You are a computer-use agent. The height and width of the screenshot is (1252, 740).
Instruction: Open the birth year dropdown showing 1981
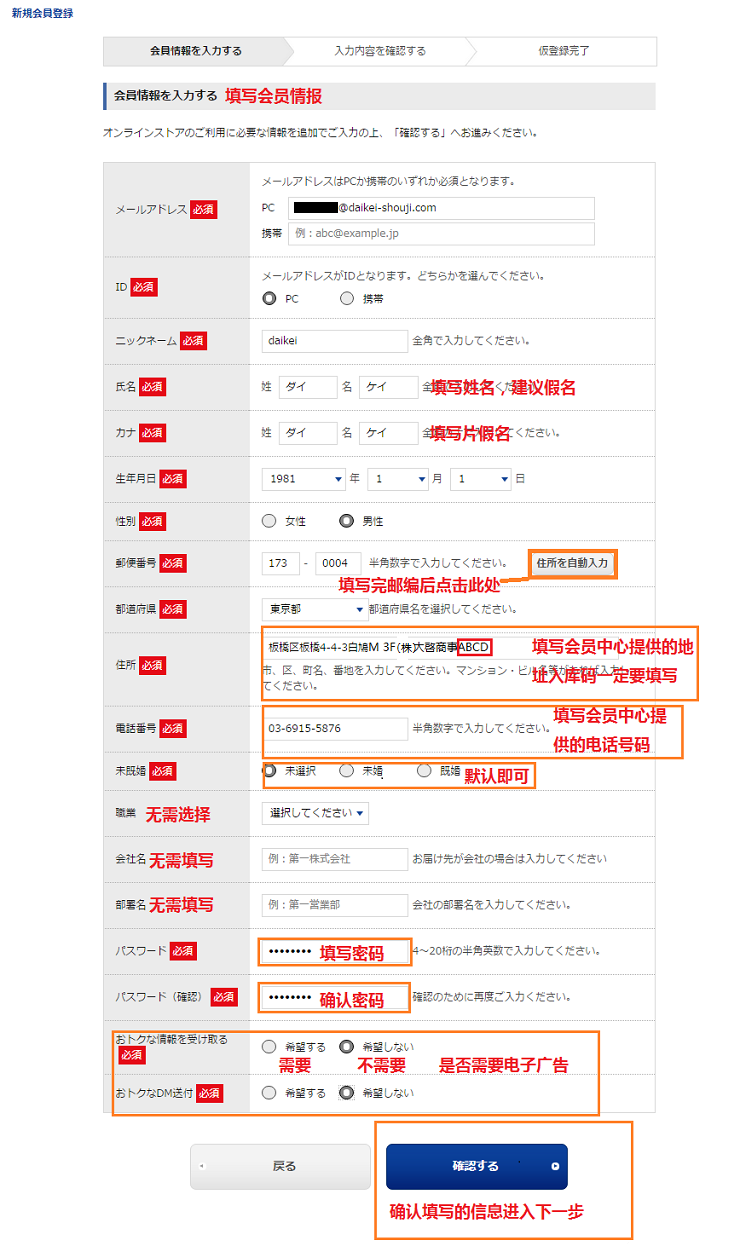[x=304, y=479]
